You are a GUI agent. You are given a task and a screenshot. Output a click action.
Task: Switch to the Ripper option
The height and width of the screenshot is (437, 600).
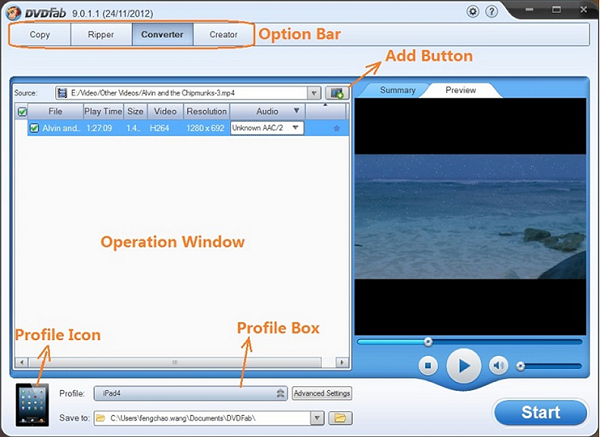click(x=101, y=34)
